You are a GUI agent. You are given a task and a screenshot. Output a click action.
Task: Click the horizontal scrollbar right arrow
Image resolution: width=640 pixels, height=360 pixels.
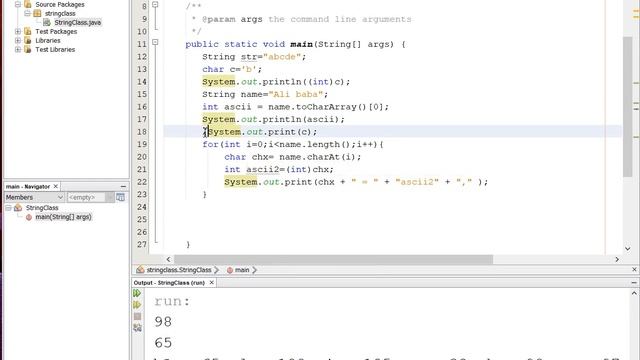click(x=617, y=259)
